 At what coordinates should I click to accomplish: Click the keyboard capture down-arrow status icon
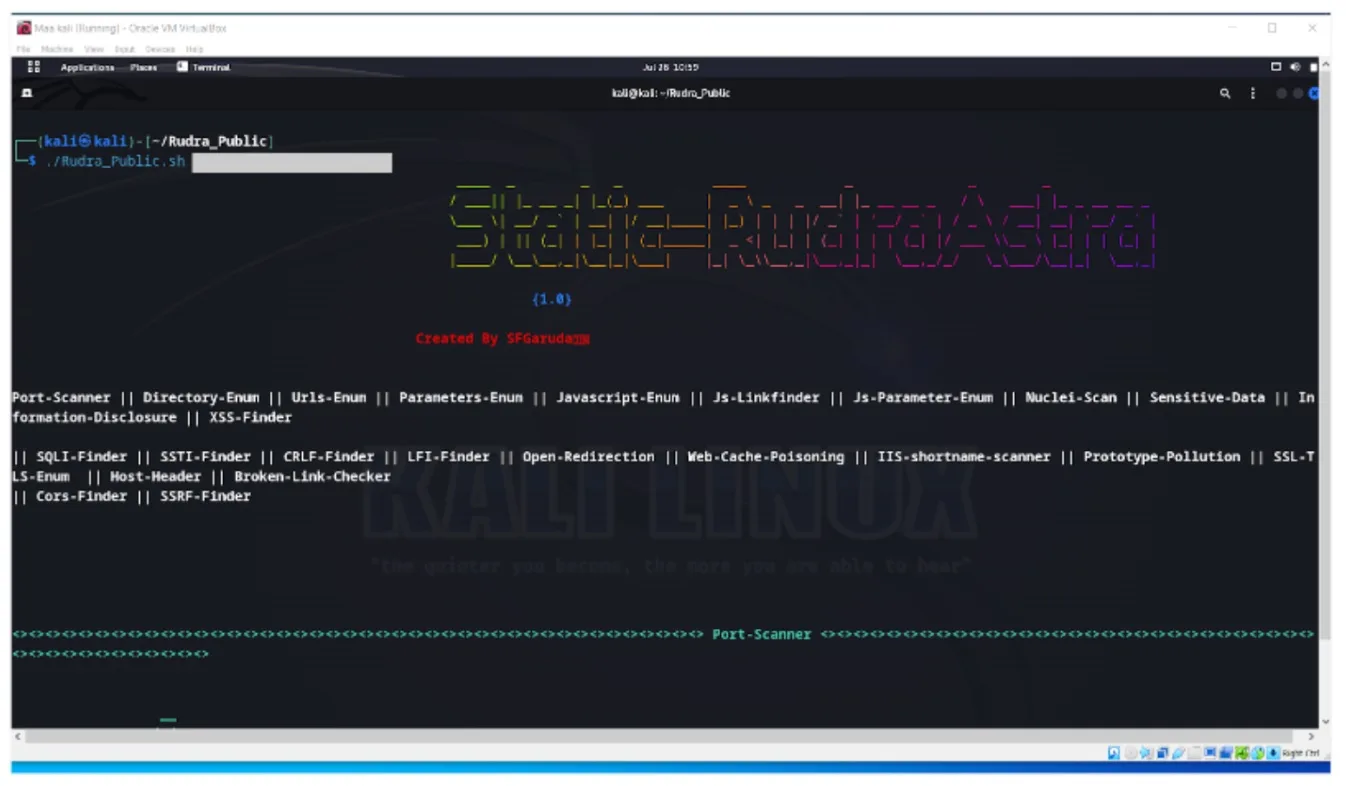point(1274,753)
